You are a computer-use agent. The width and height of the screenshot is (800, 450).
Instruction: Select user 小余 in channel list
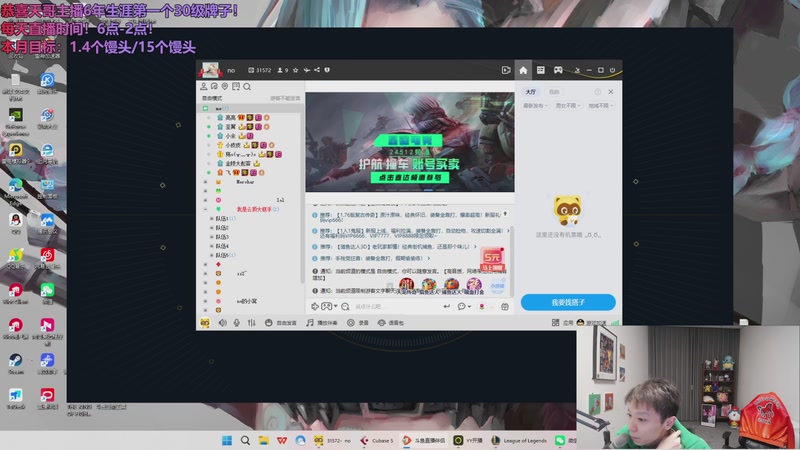tap(231, 136)
